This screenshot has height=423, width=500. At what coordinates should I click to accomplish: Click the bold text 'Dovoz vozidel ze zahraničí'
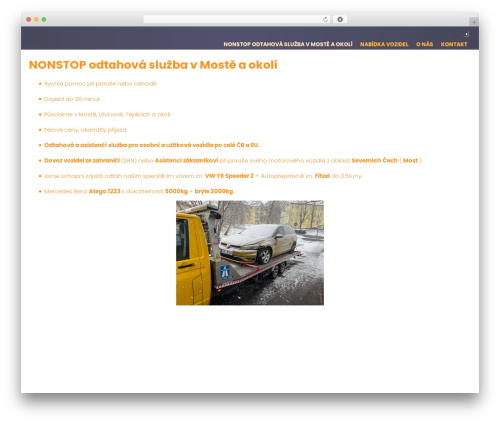pos(82,160)
